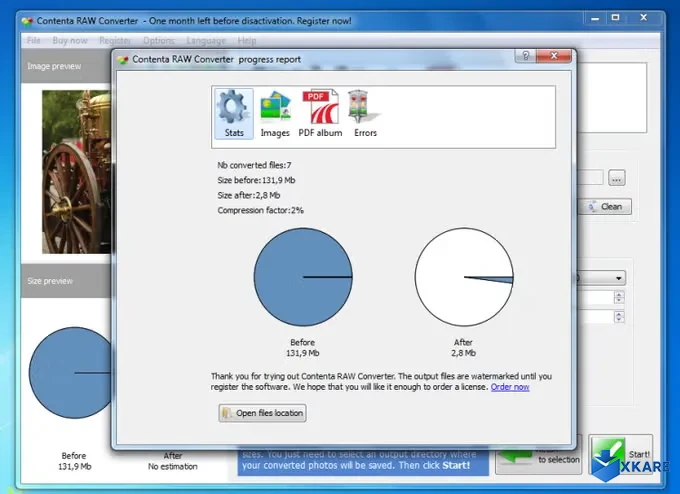Open the Help menu
This screenshot has width=680, height=494.
[247, 41]
